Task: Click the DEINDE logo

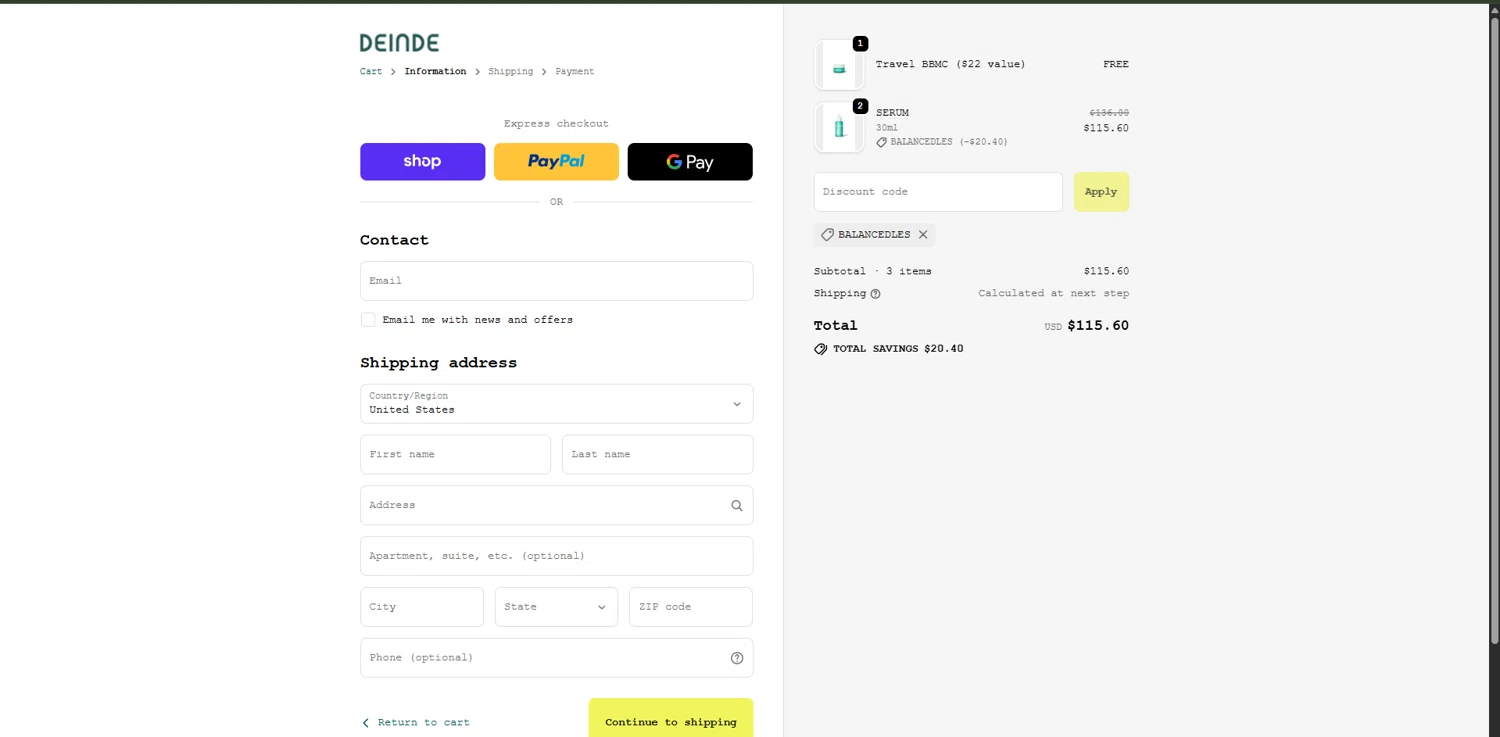Action: [x=399, y=42]
